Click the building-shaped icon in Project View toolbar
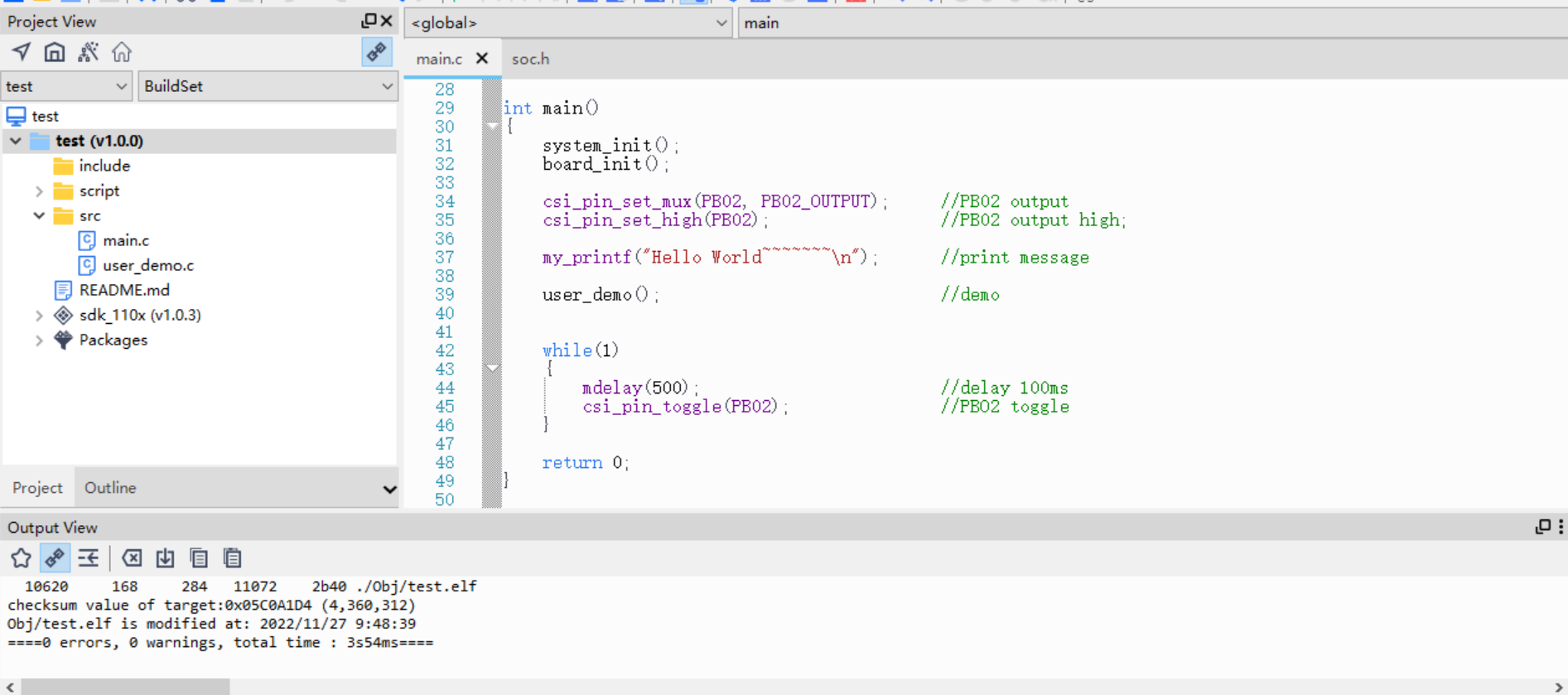Image resolution: width=1568 pixels, height=695 pixels. tap(55, 52)
